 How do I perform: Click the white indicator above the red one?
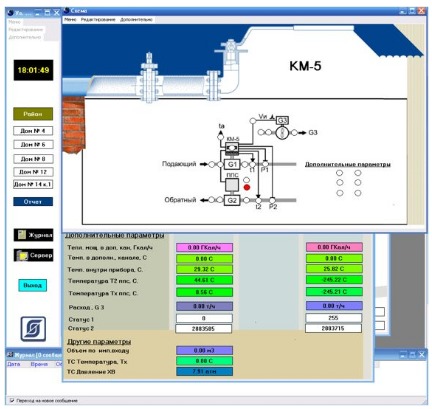coord(246,180)
